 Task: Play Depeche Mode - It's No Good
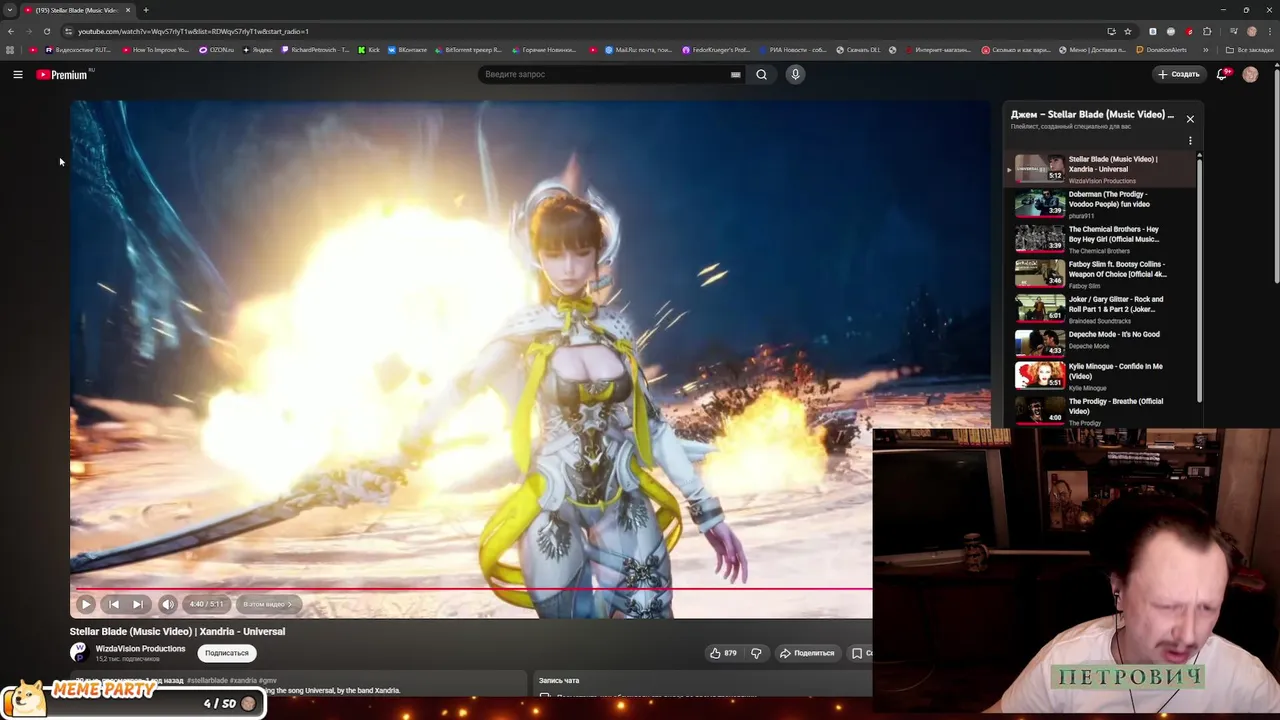coord(1101,343)
